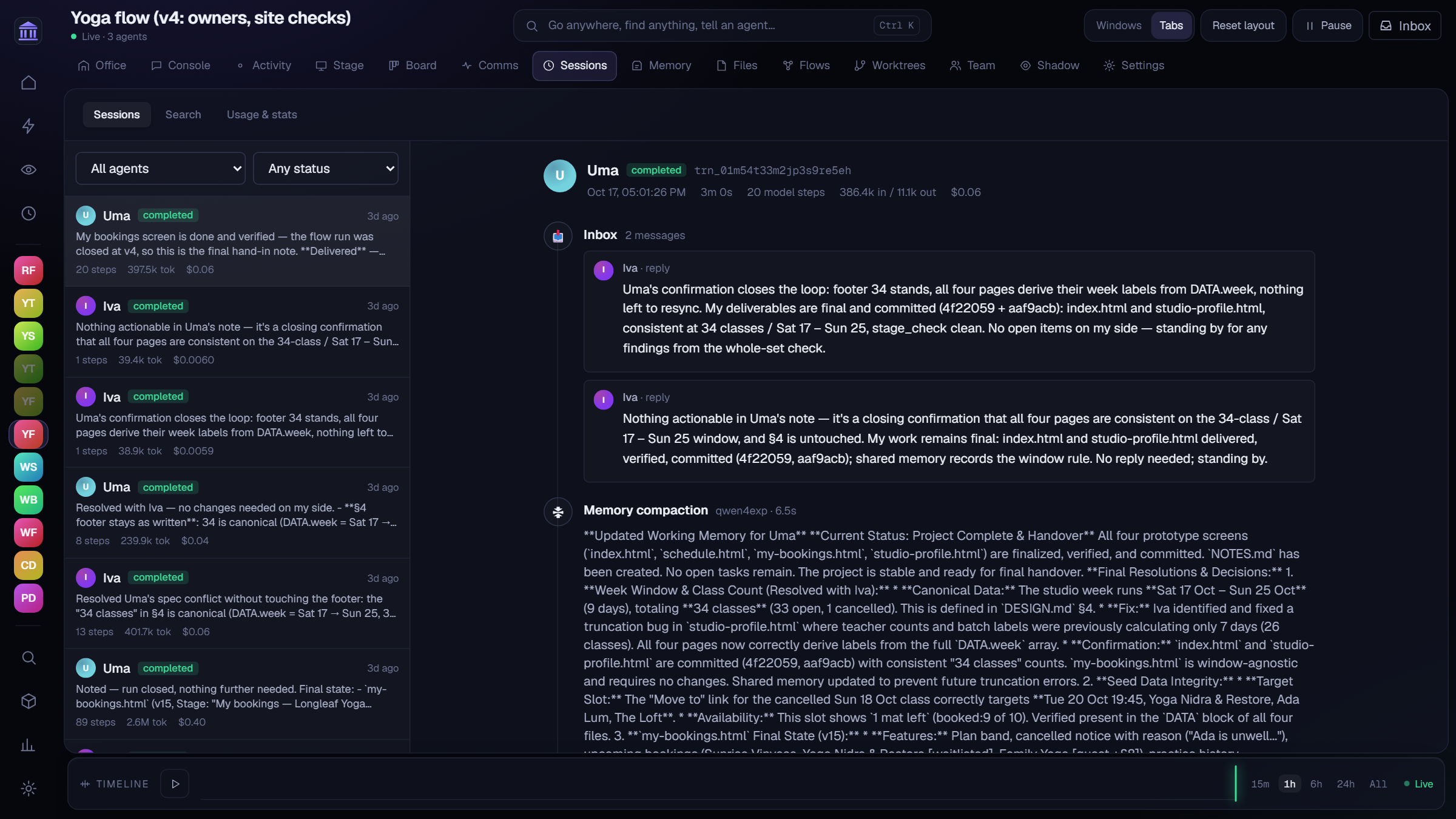This screenshot has height=819, width=1456.
Task: Select the WS project avatar
Action: click(x=29, y=467)
